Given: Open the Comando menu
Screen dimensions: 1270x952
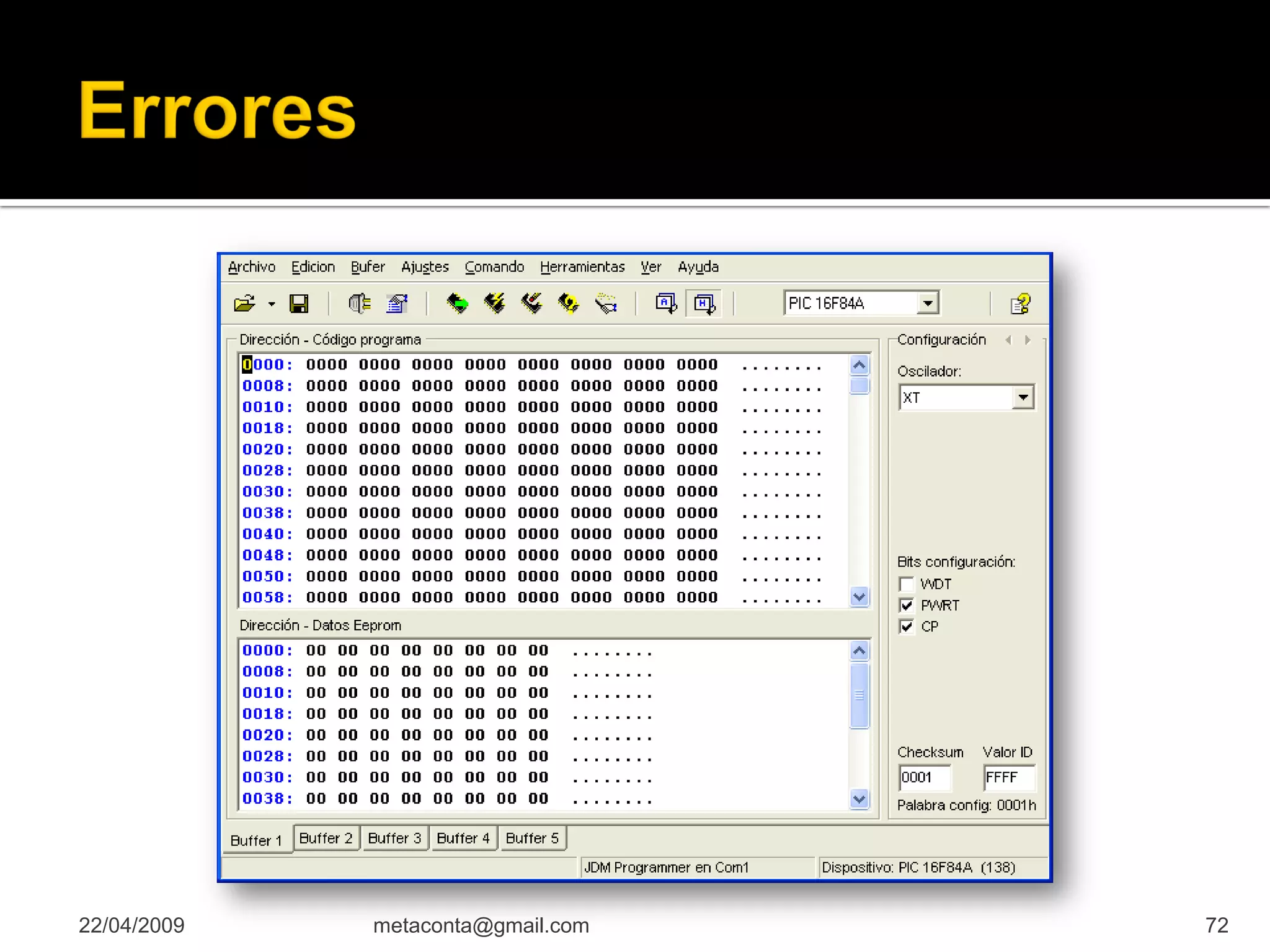Looking at the screenshot, I should (x=494, y=267).
